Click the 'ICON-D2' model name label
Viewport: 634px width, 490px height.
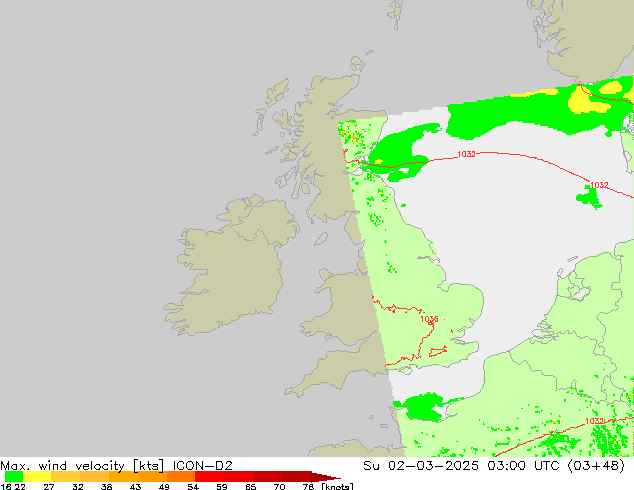point(203,466)
